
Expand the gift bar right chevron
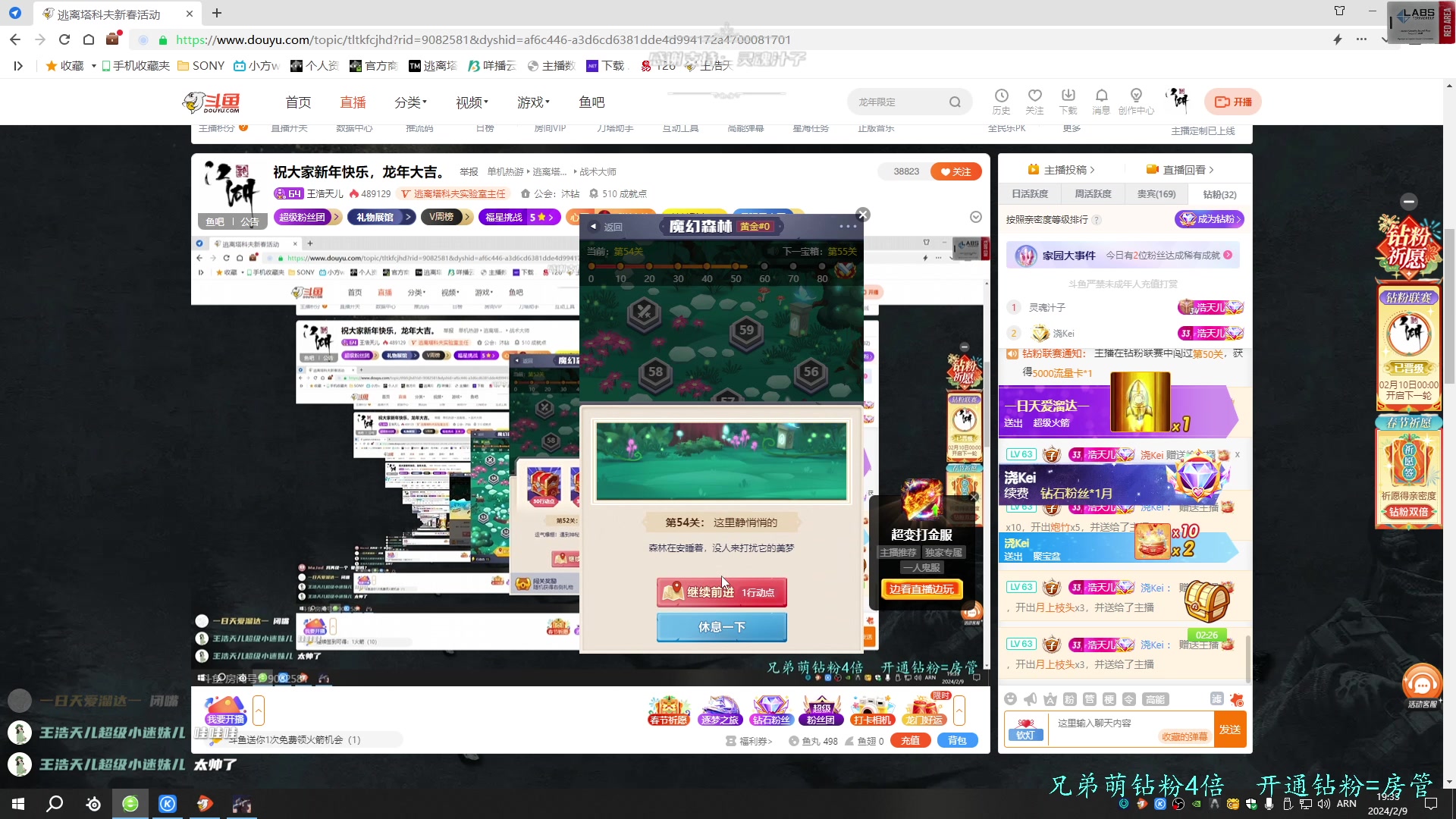click(959, 711)
